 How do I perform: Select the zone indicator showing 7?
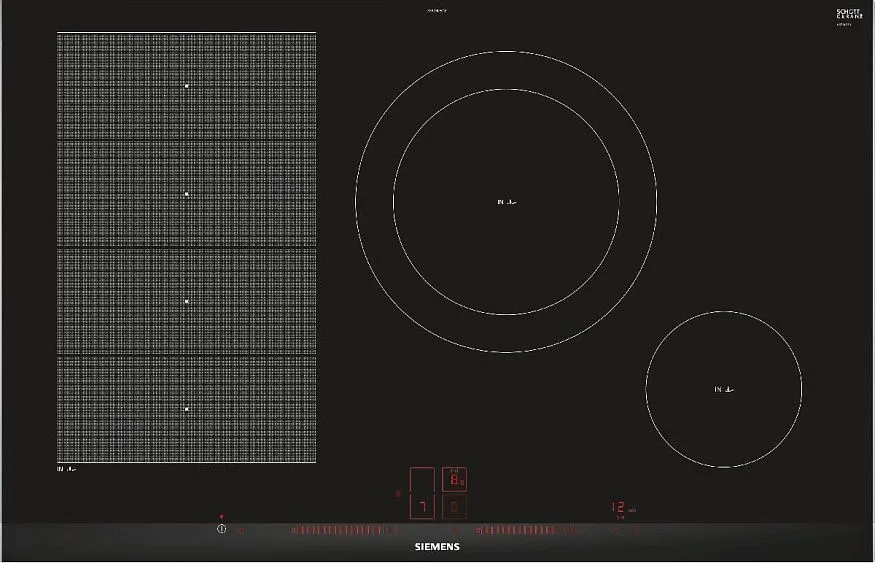[422, 508]
